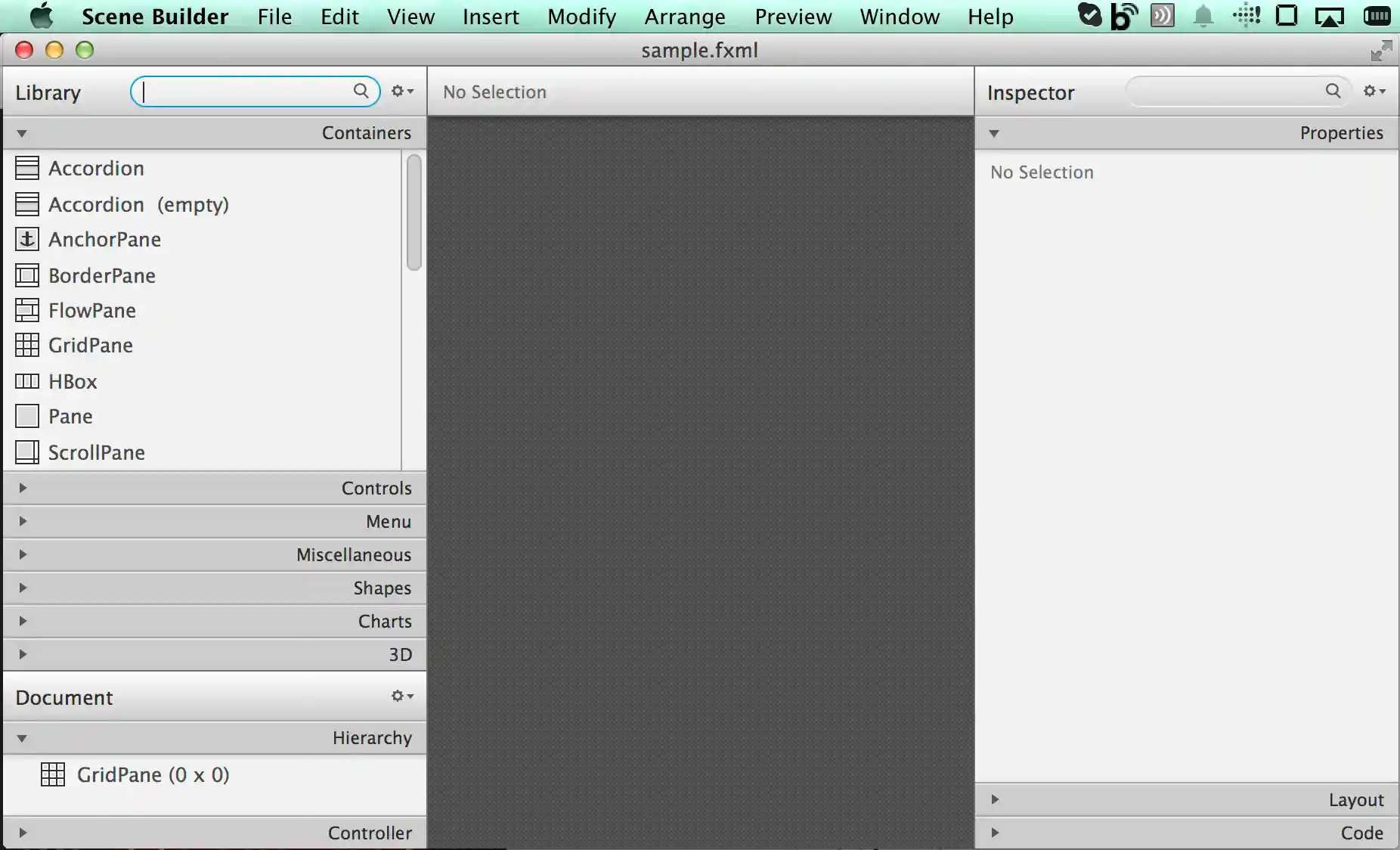1400x850 pixels.
Task: Open the Library gear options menu
Action: (x=402, y=91)
